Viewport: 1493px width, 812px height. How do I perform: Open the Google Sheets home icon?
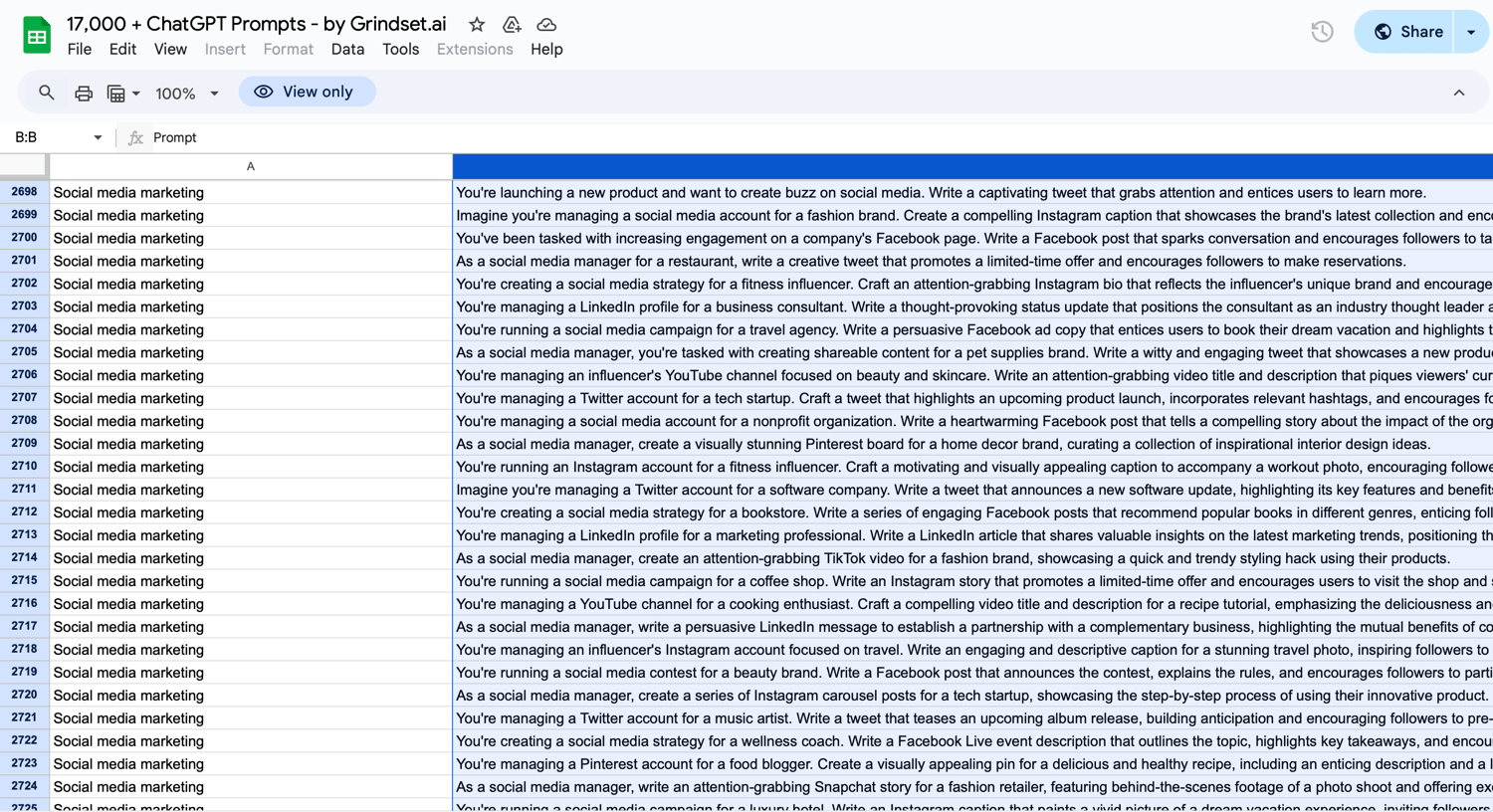37,36
